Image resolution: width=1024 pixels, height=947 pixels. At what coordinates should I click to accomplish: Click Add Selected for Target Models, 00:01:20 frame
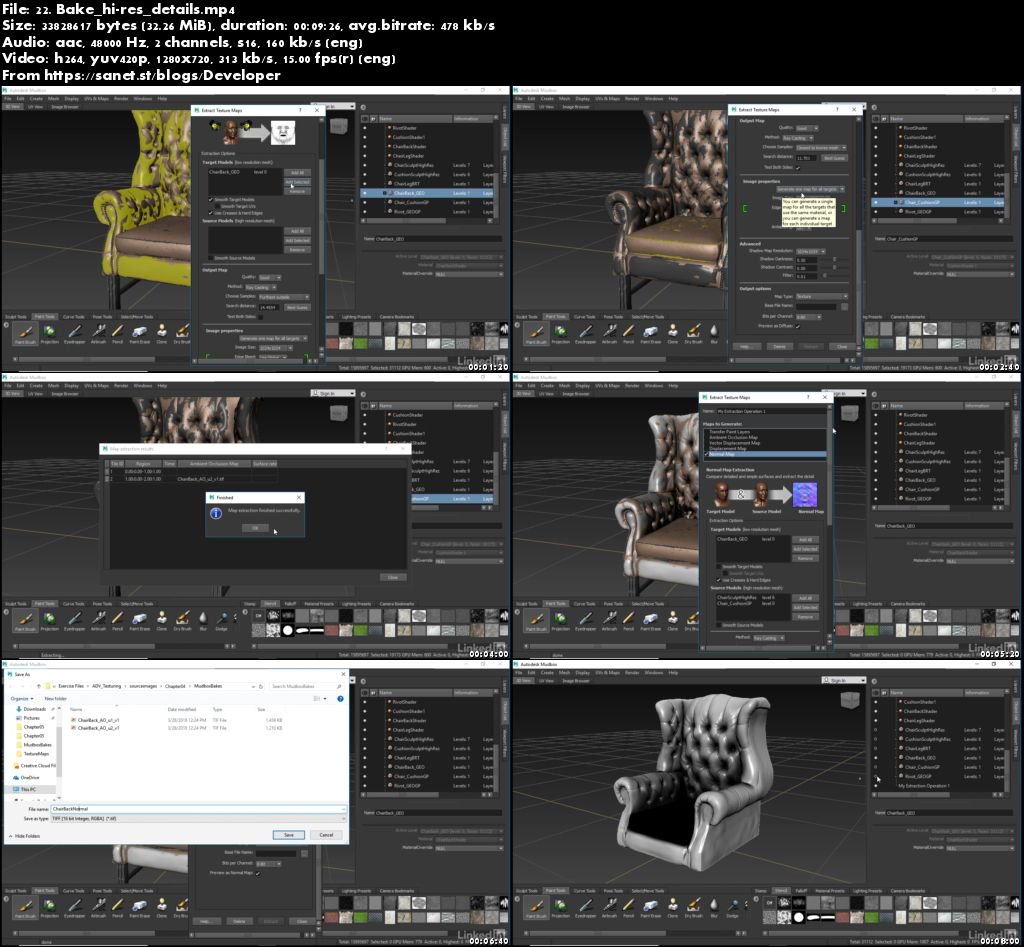coord(297,182)
